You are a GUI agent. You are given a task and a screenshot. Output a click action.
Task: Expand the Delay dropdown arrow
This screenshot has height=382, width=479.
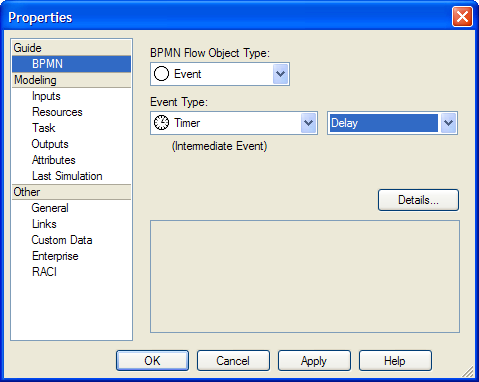(x=448, y=123)
